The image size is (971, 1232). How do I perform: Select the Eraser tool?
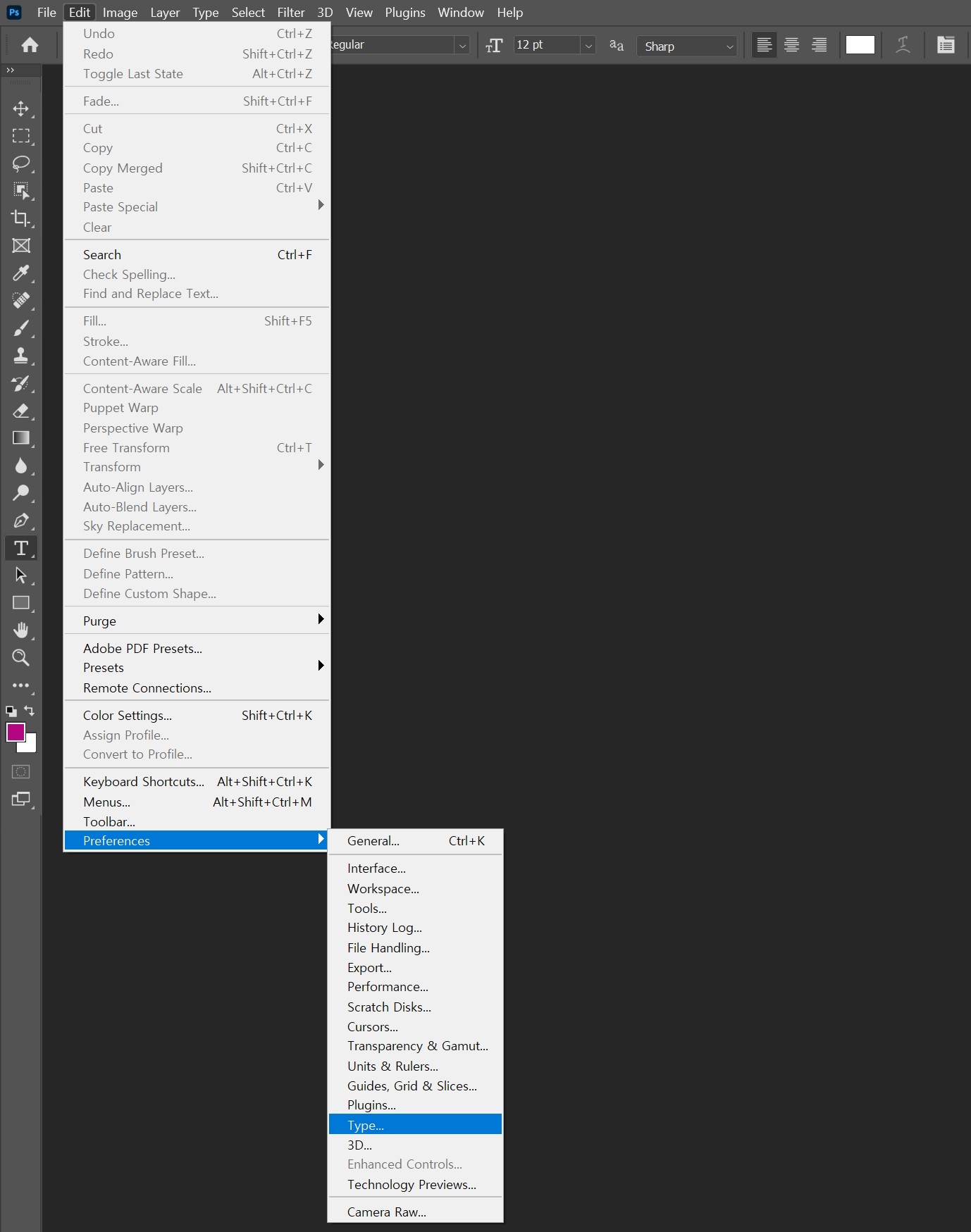pyautogui.click(x=21, y=411)
